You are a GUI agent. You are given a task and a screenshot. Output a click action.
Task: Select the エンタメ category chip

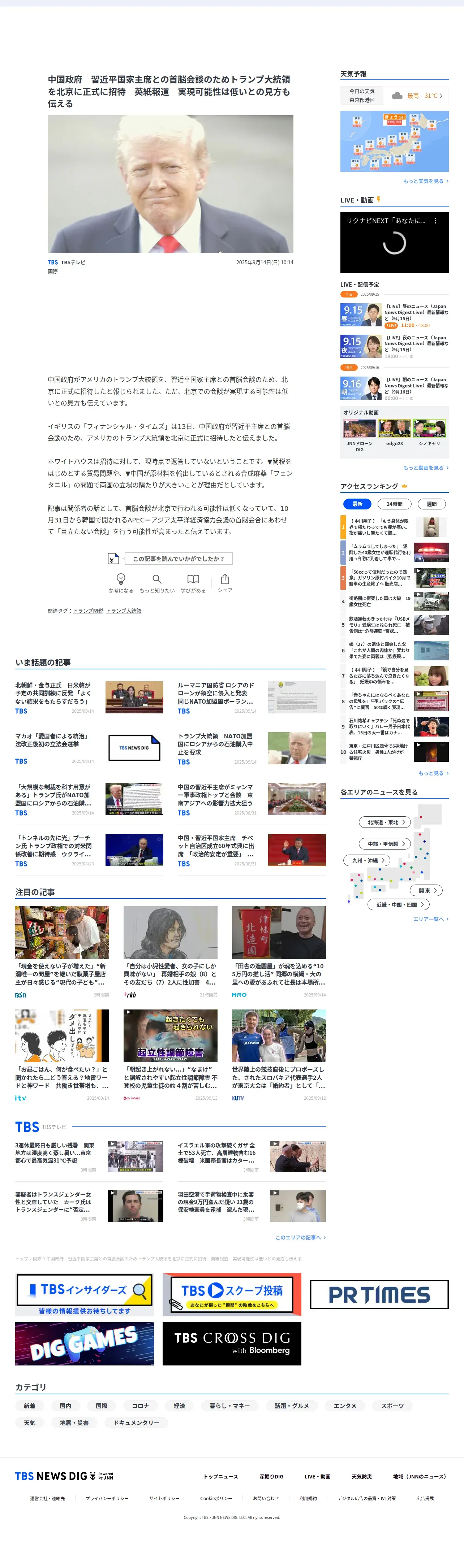[345, 1406]
